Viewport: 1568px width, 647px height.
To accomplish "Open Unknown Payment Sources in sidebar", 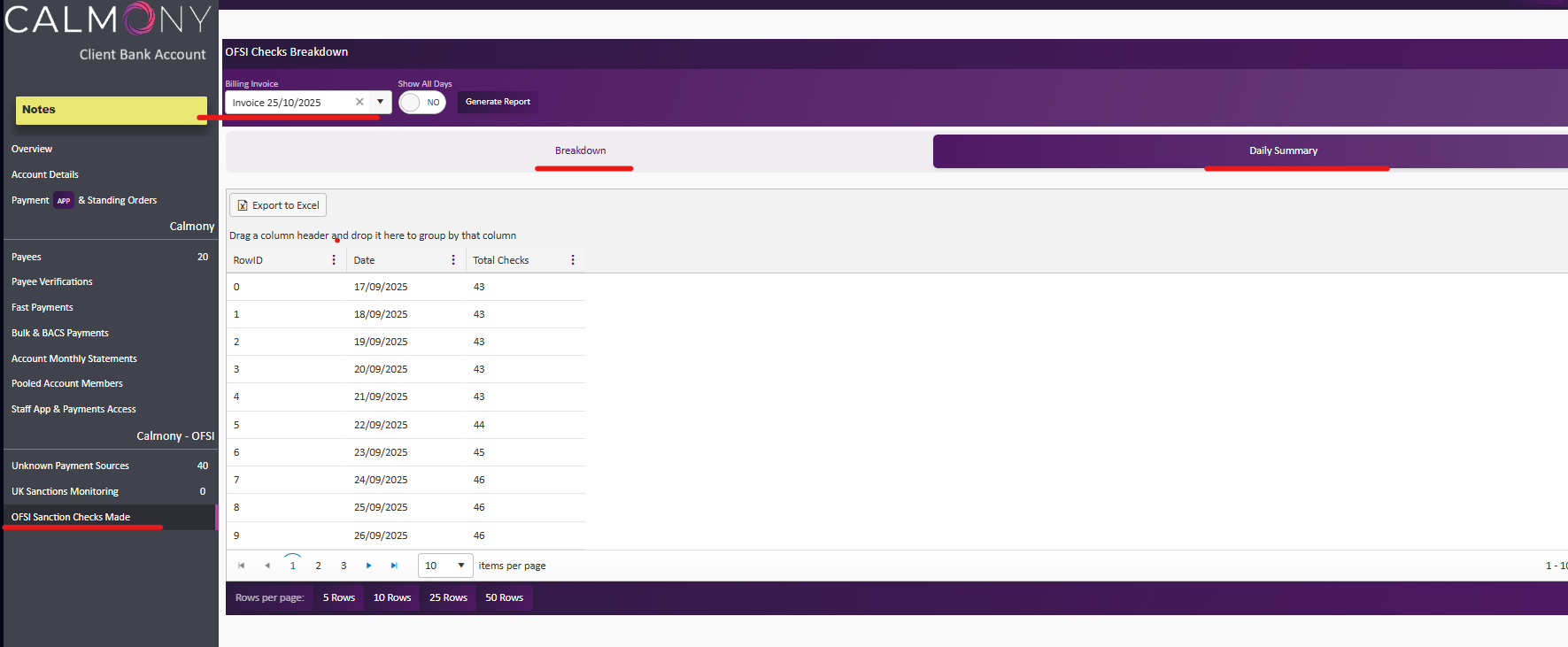I will (70, 466).
